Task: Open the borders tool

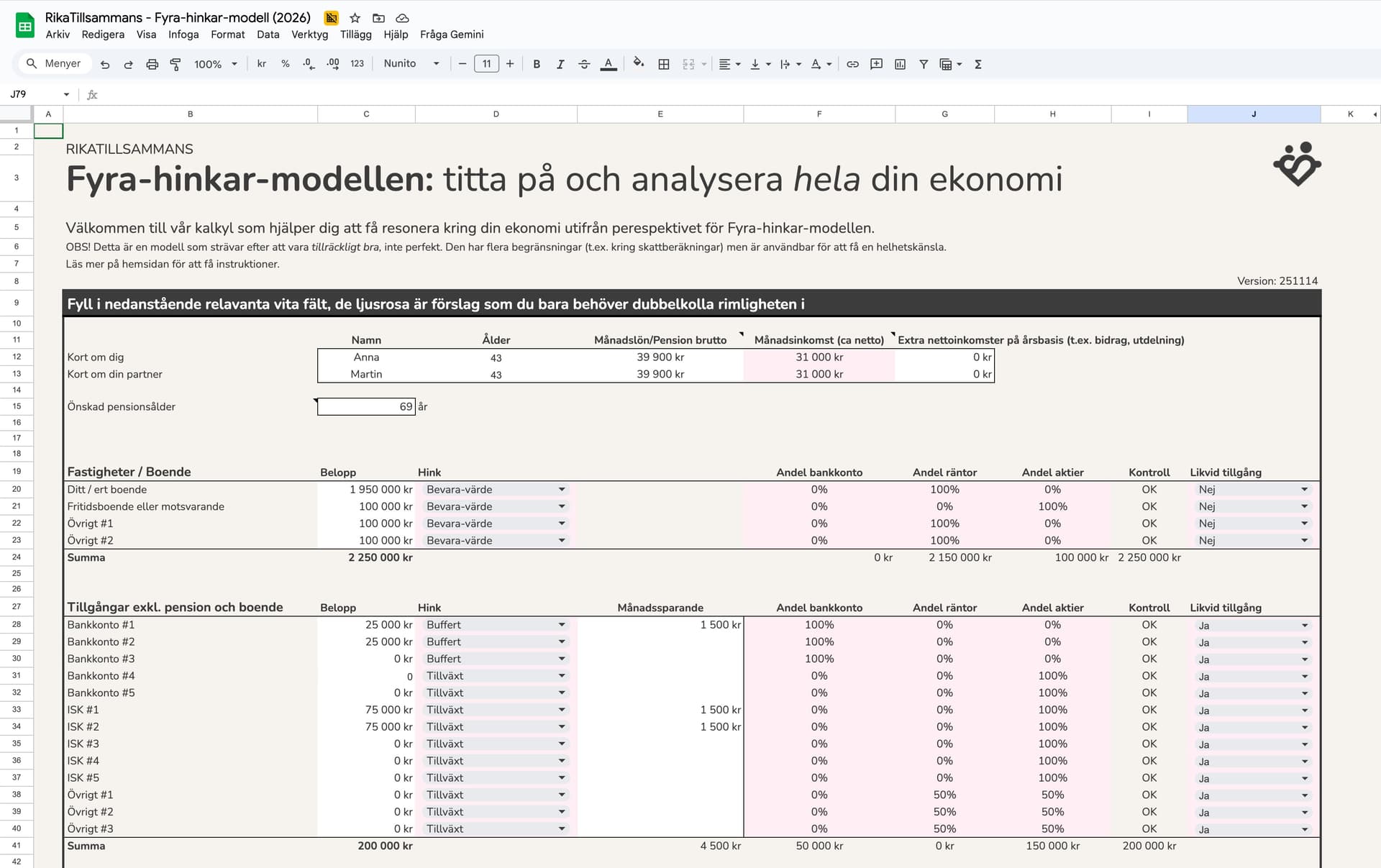Action: [664, 64]
